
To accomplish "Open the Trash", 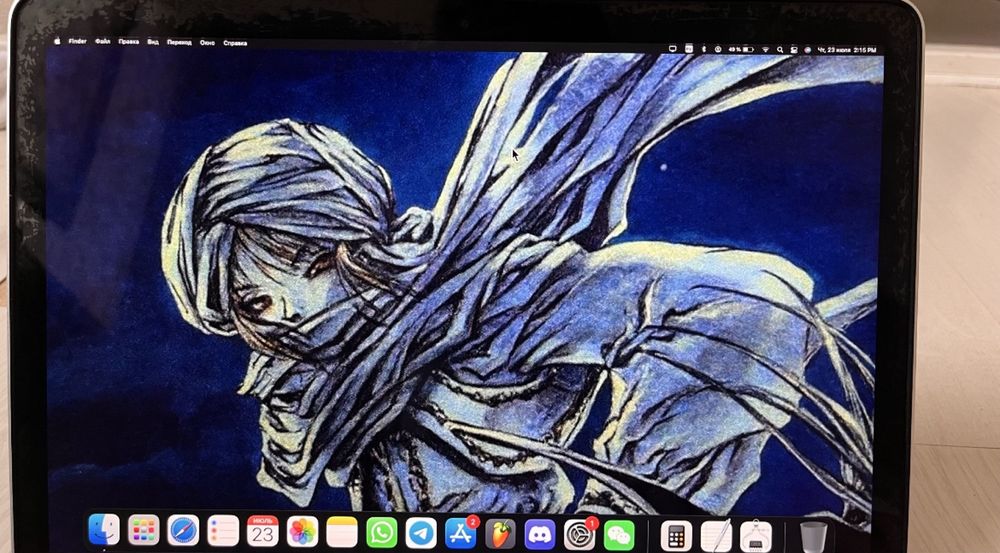I will (813, 537).
